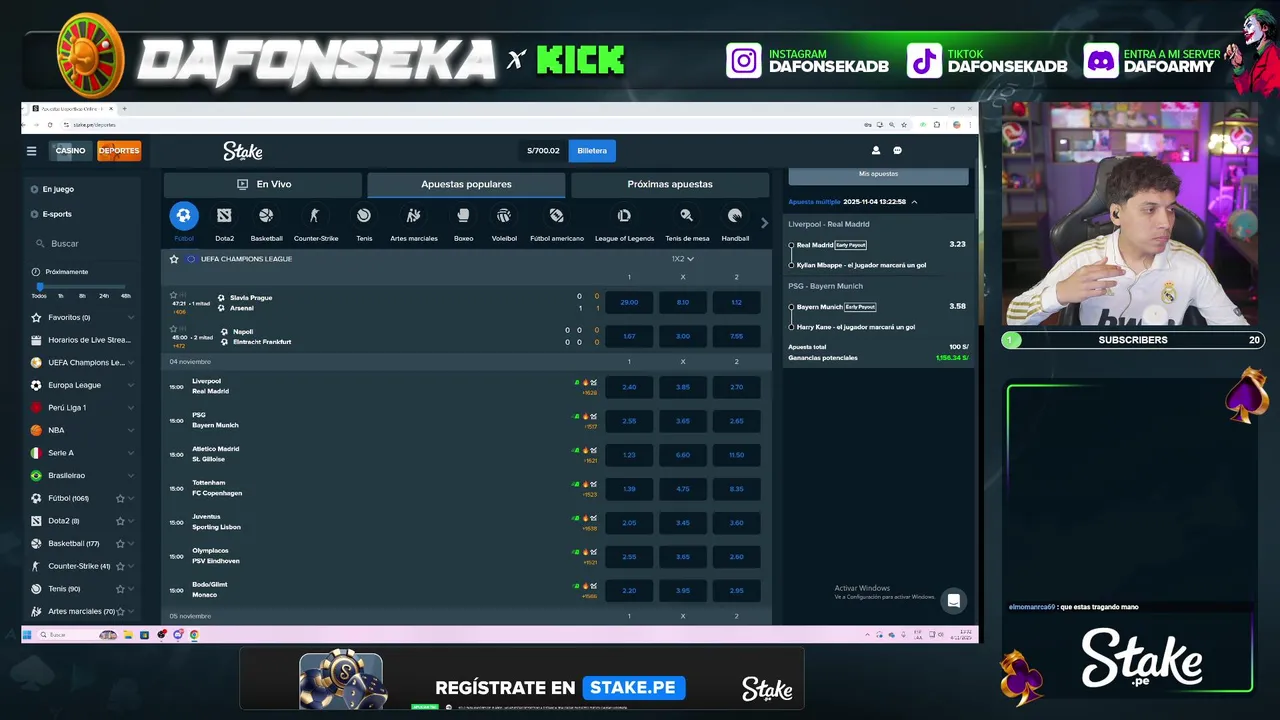
Task: Open the browser extensions icon
Action: click(x=937, y=125)
